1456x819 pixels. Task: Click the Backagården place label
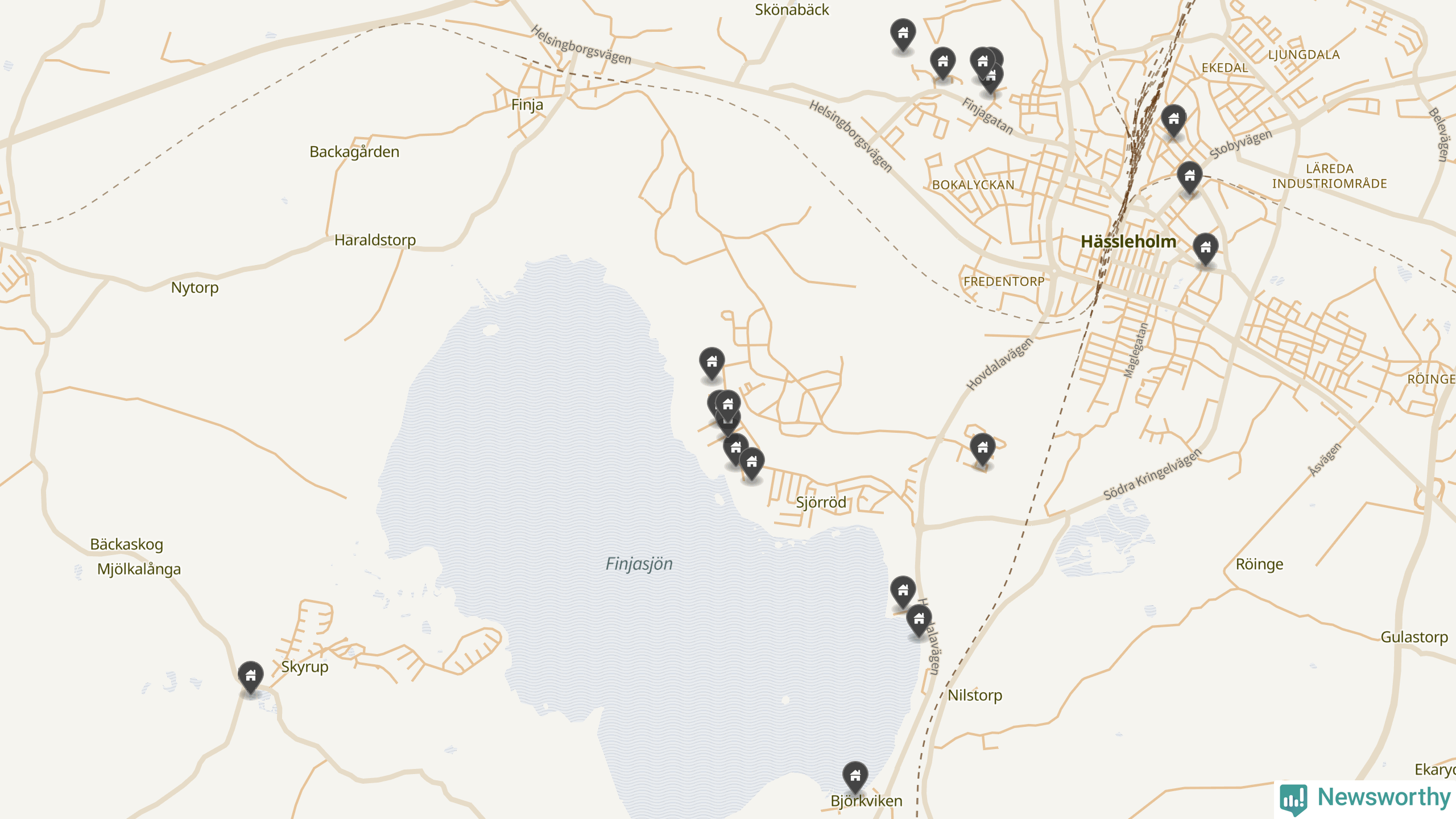point(354,152)
